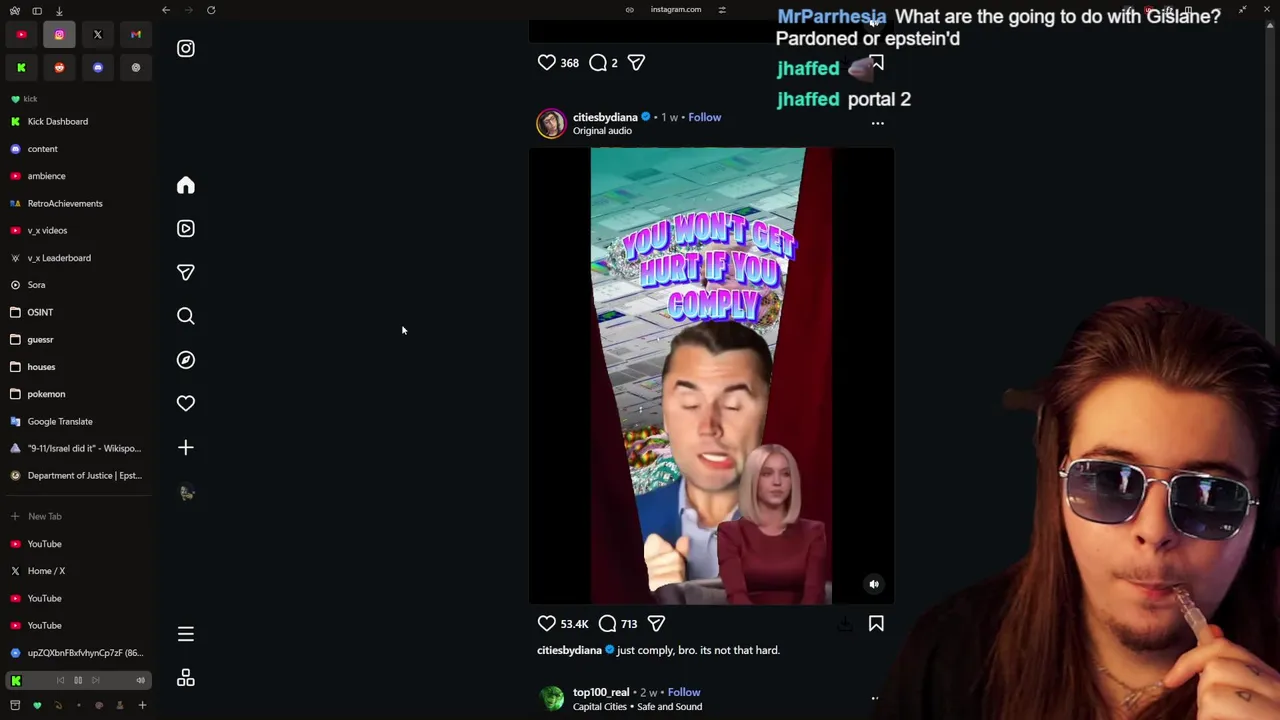Image resolution: width=1280 pixels, height=720 pixels.
Task: Open Notifications heart icon in sidebar
Action: [x=186, y=403]
